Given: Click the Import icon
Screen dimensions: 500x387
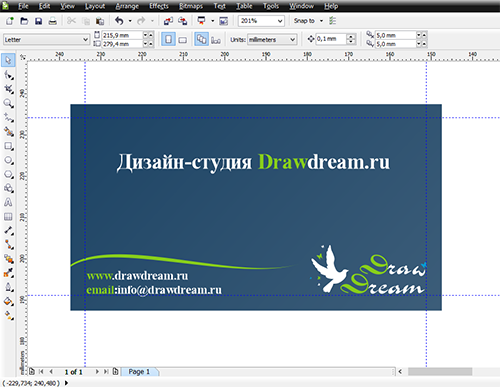Looking at the screenshot, I should point(168,21).
